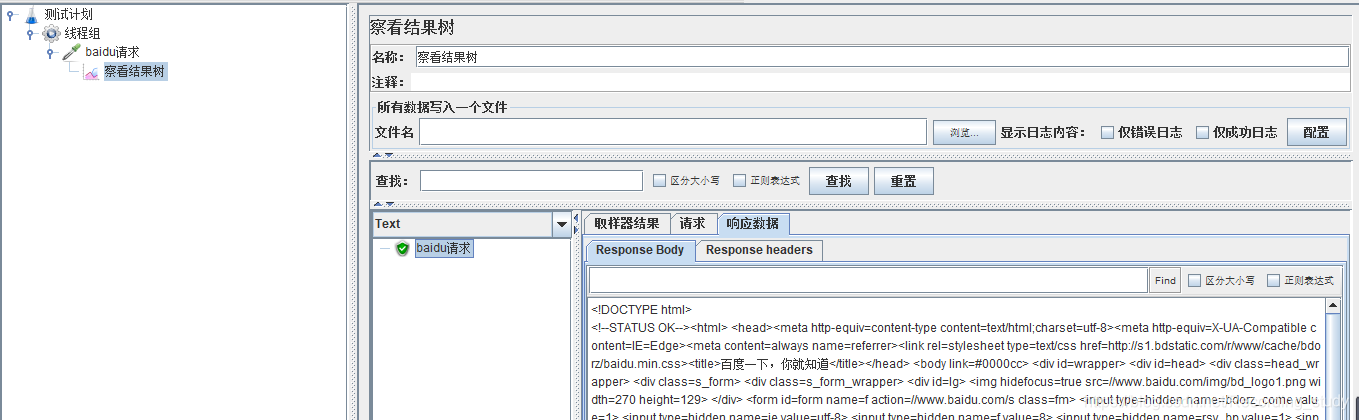
Task: Enable the 仅错误日志 checkbox
Action: [1107, 132]
